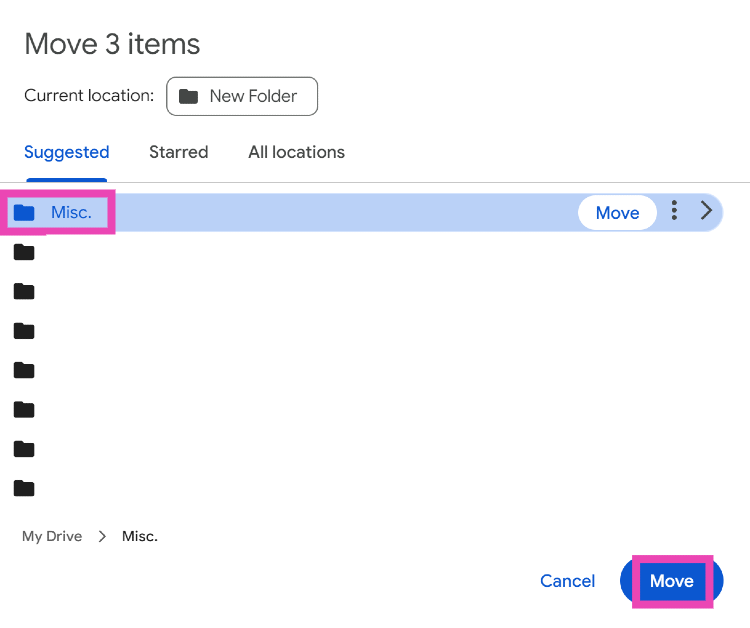Choose the second unnamed folder icon below Misc.
The image size is (750, 628).
tap(24, 292)
